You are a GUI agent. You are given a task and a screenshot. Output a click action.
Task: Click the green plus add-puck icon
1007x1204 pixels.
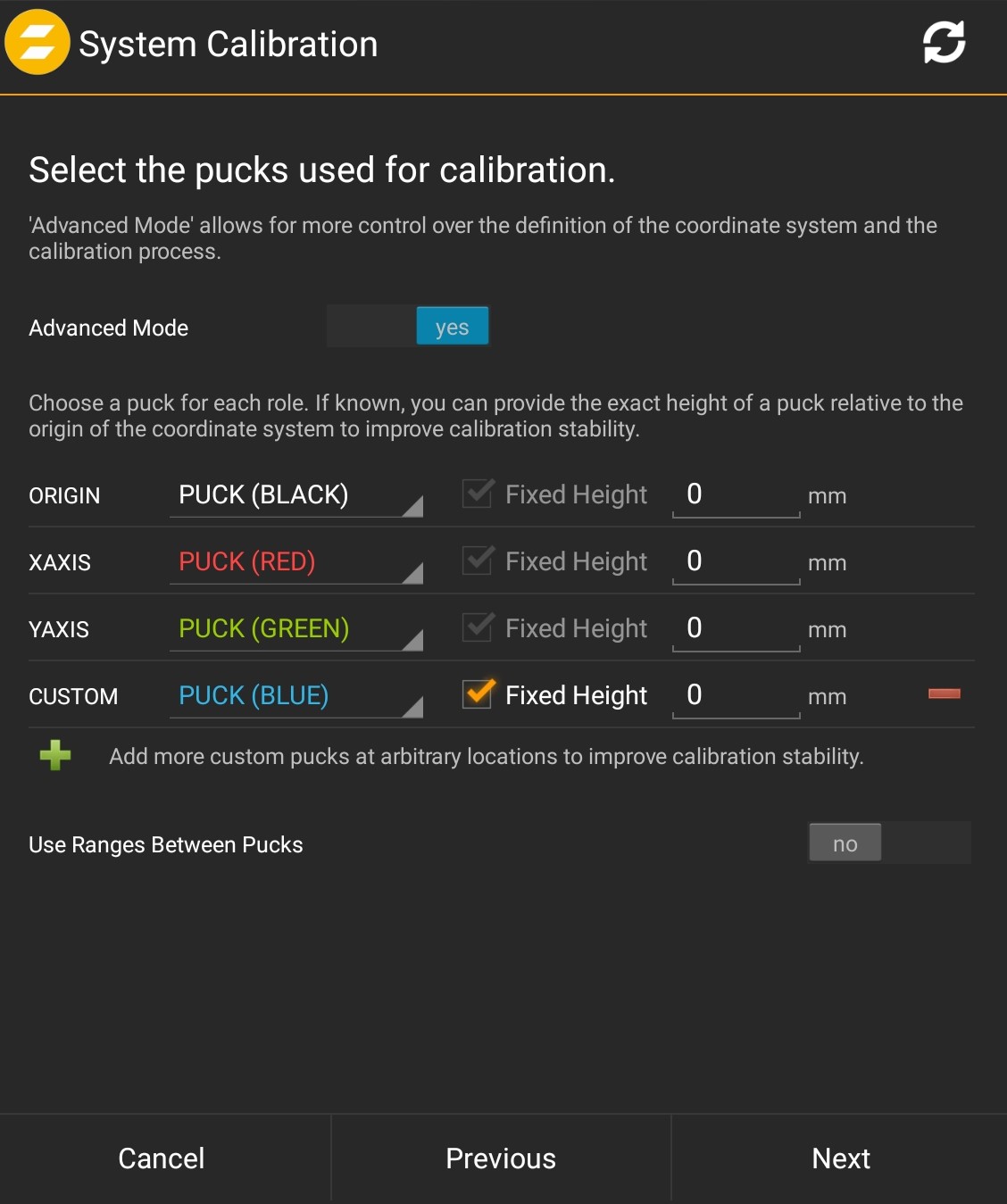pyautogui.click(x=55, y=755)
